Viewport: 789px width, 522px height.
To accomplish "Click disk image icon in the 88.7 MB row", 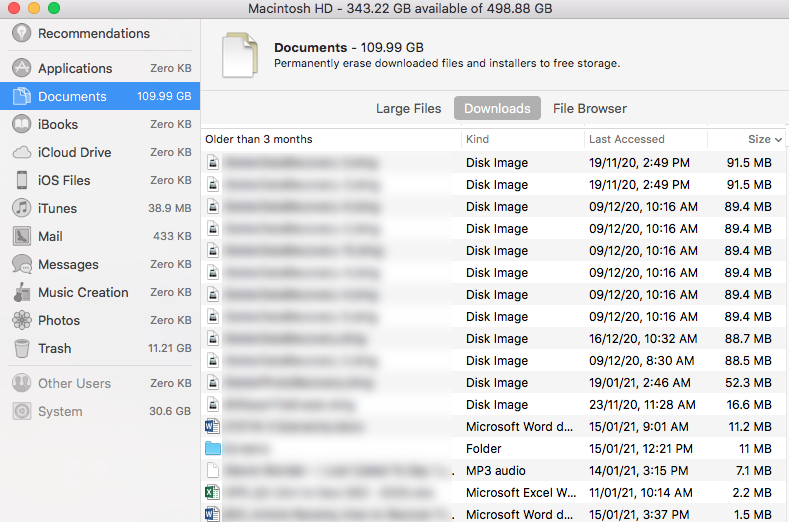I will [213, 338].
